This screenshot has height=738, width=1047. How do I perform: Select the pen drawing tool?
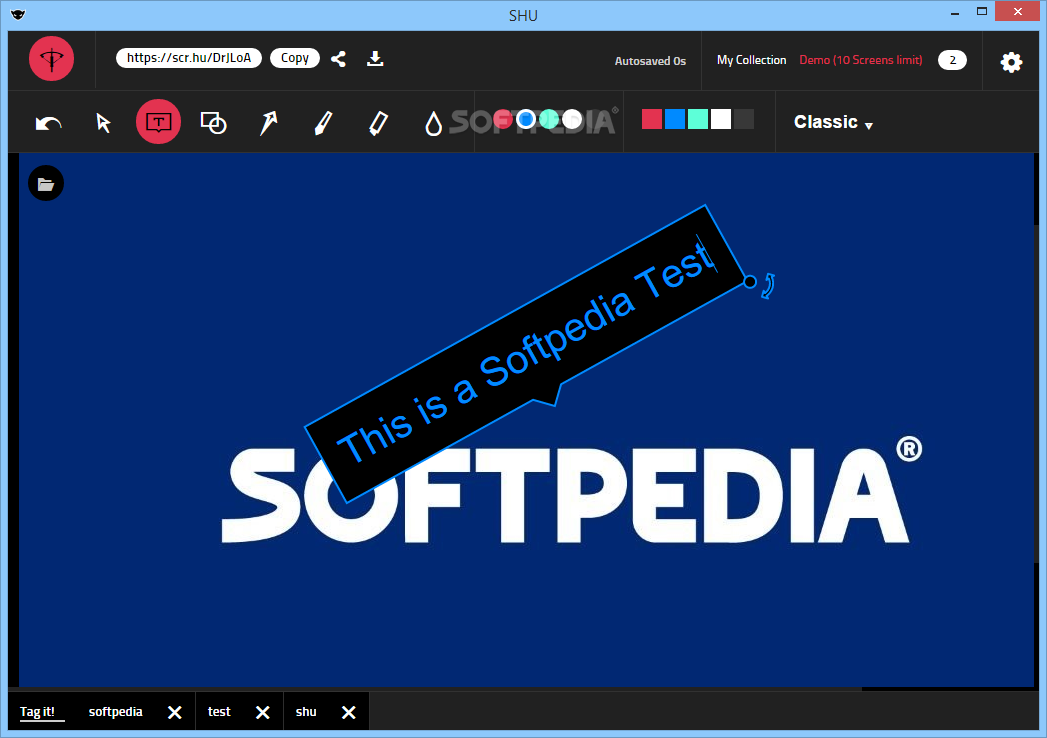coord(323,123)
